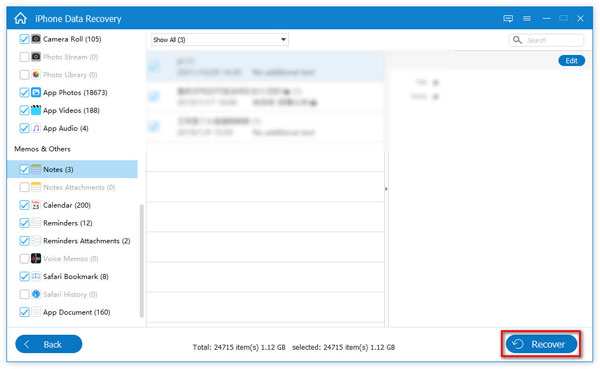The height and width of the screenshot is (369, 600).
Task: Click the App Audio music note icon
Action: [x=36, y=128]
